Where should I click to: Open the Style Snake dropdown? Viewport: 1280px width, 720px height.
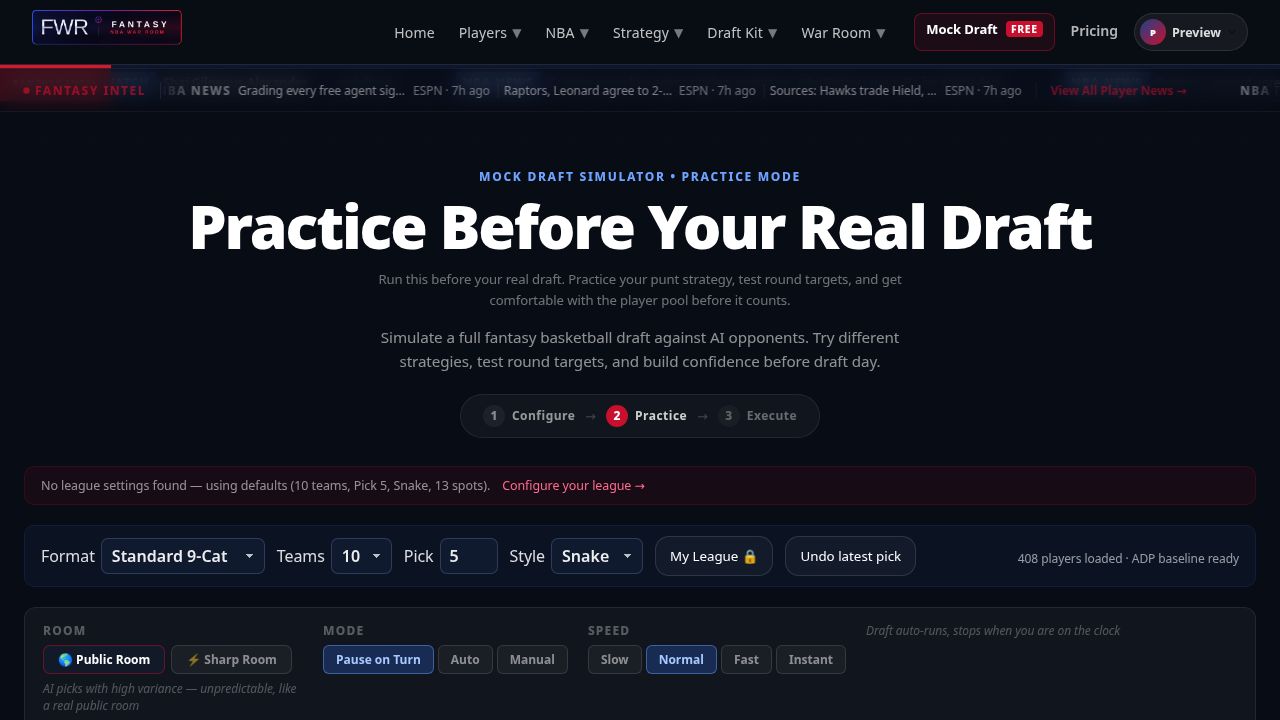[x=597, y=556]
